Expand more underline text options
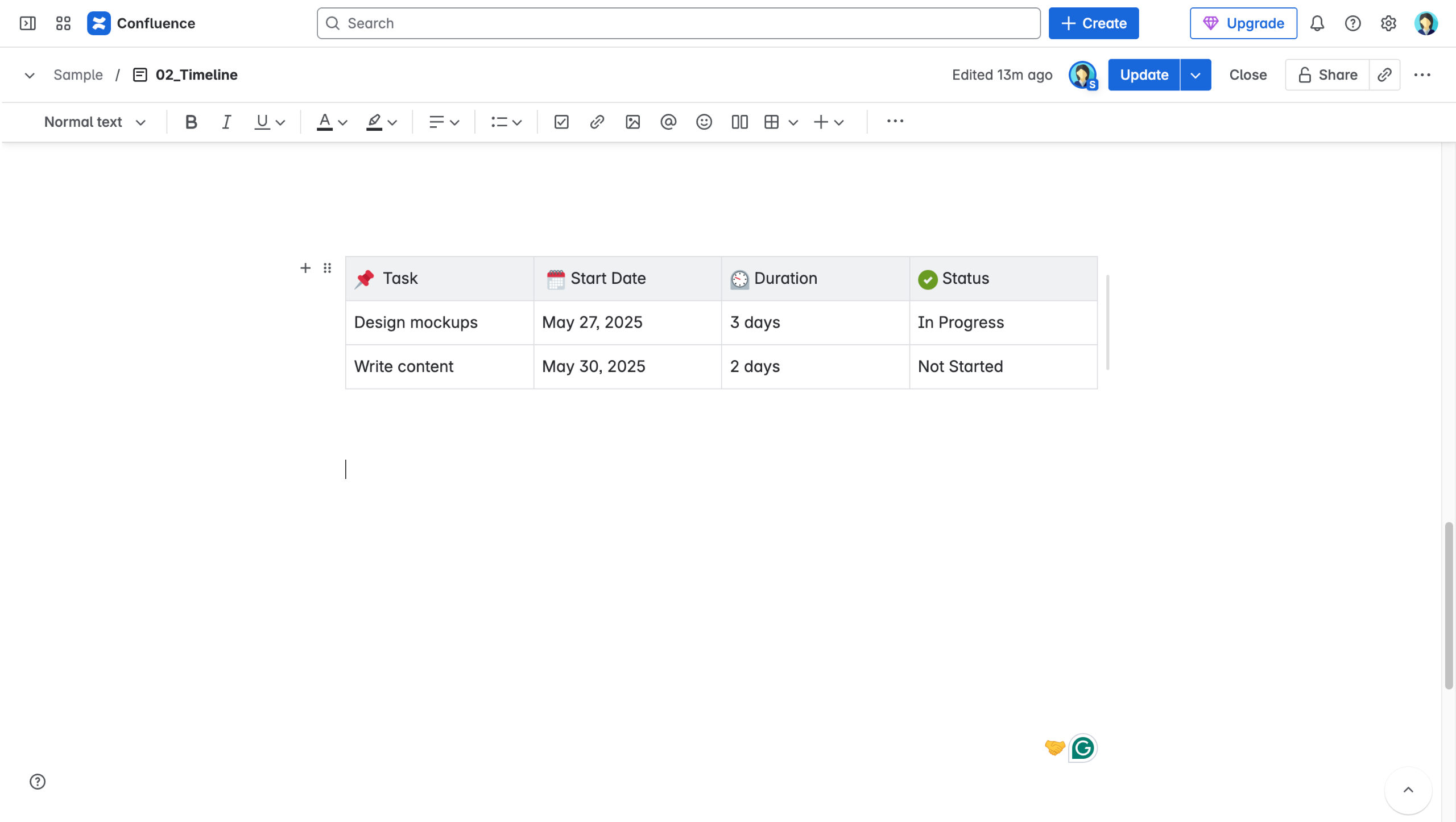Screen dimensions: 1456x822 click(280, 122)
